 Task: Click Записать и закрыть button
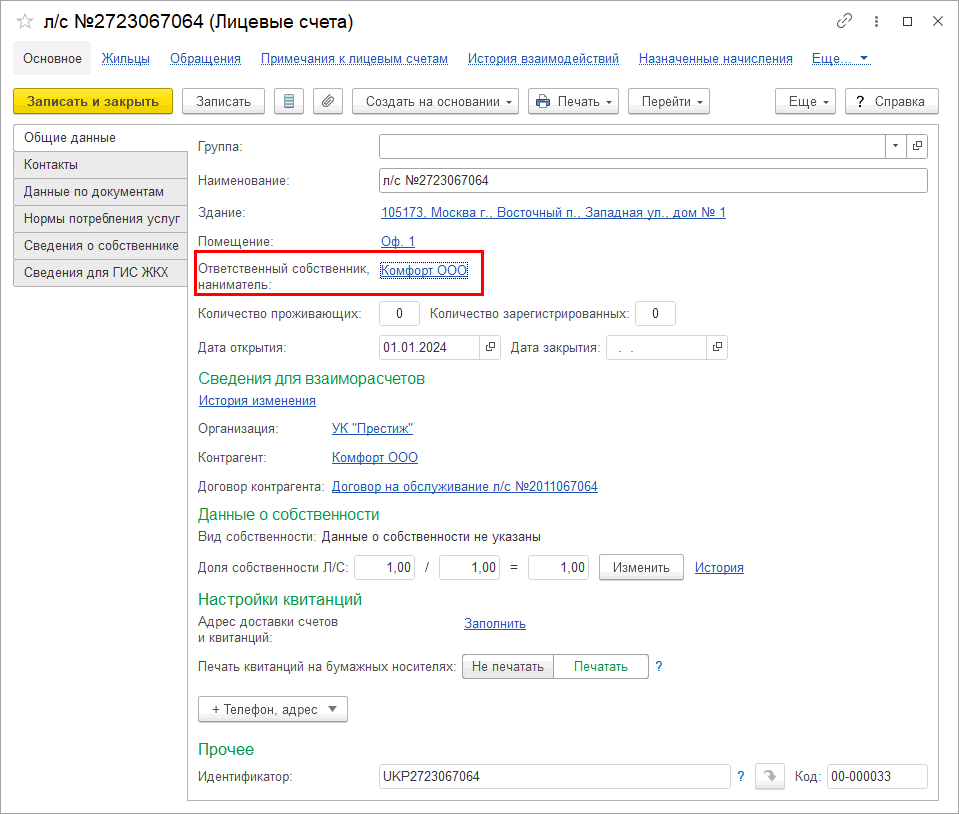[93, 102]
